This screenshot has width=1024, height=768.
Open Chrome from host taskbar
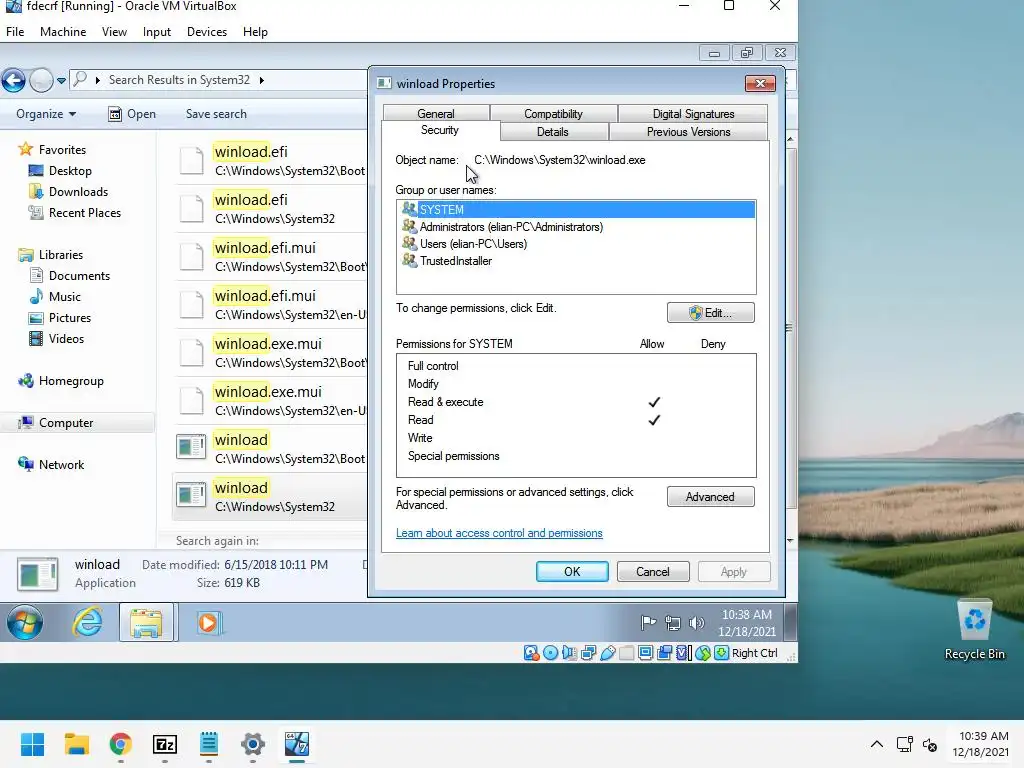pos(120,744)
